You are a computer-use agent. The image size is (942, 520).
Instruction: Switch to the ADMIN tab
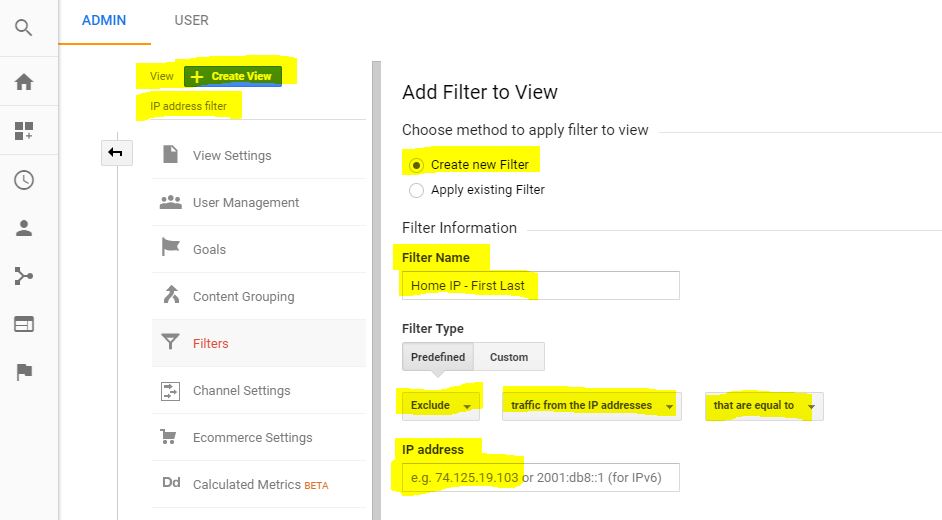pos(104,20)
